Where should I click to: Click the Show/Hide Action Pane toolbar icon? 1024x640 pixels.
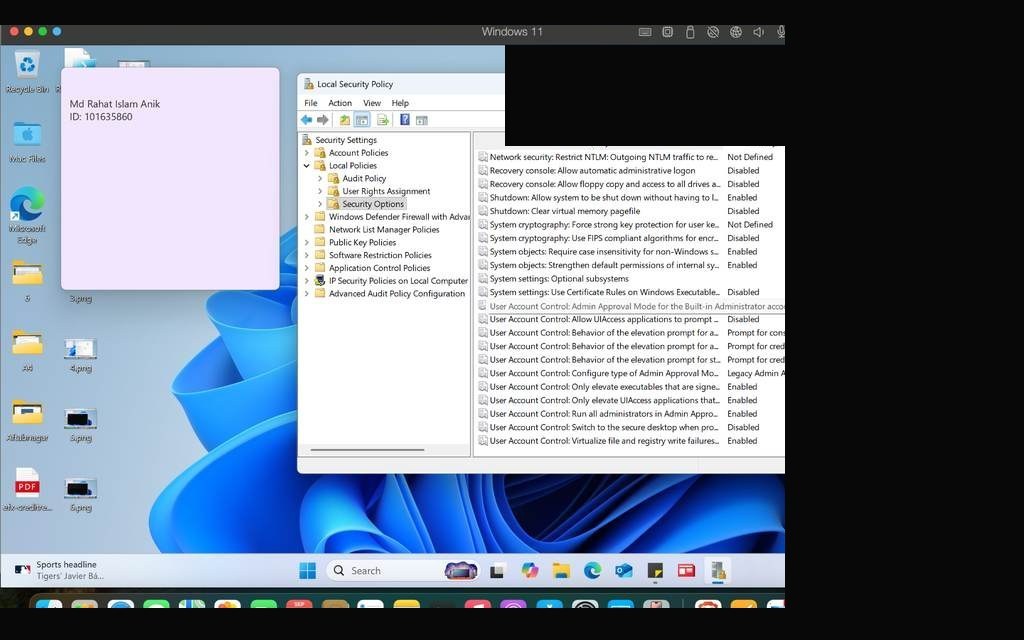(422, 120)
